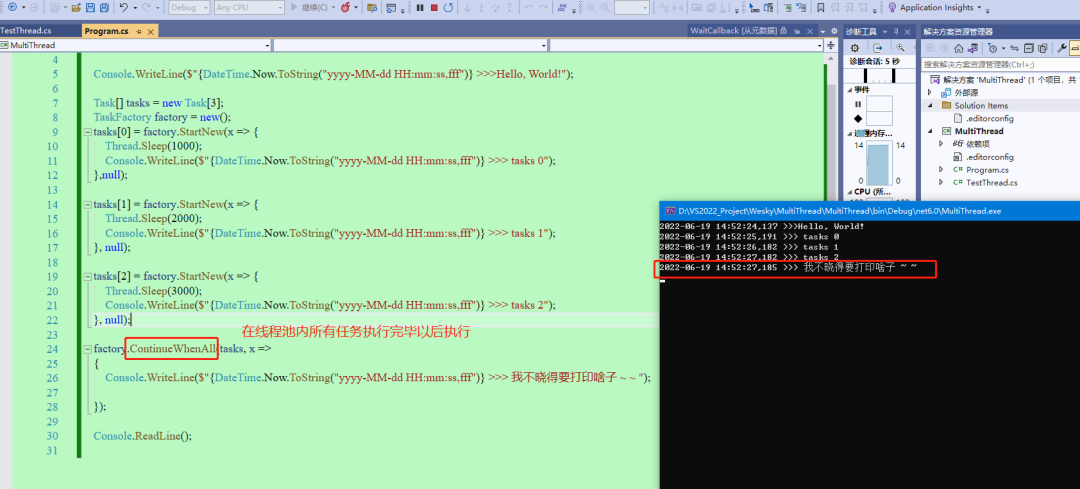Collapse the Solution Items folder node
The image size is (1080, 489).
(x=931, y=105)
